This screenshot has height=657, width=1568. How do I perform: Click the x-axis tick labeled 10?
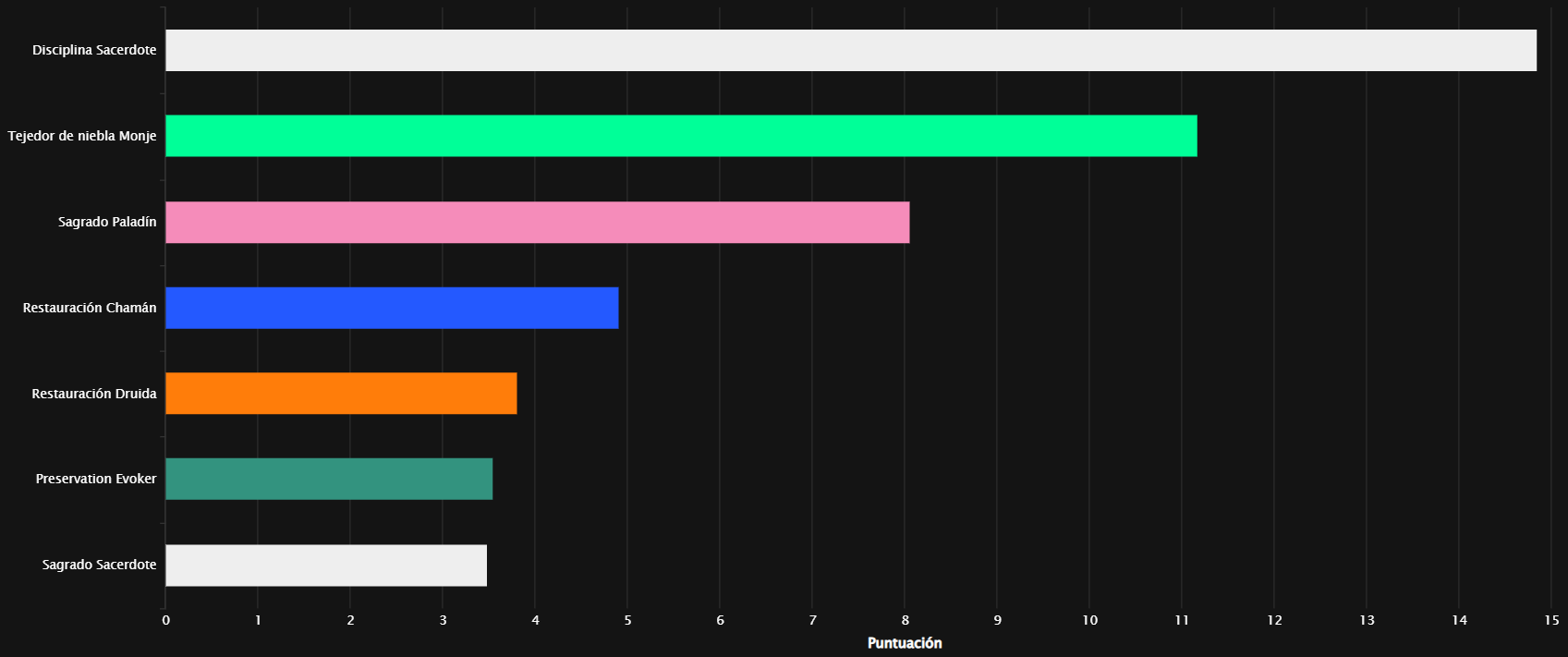pyautogui.click(x=1089, y=620)
